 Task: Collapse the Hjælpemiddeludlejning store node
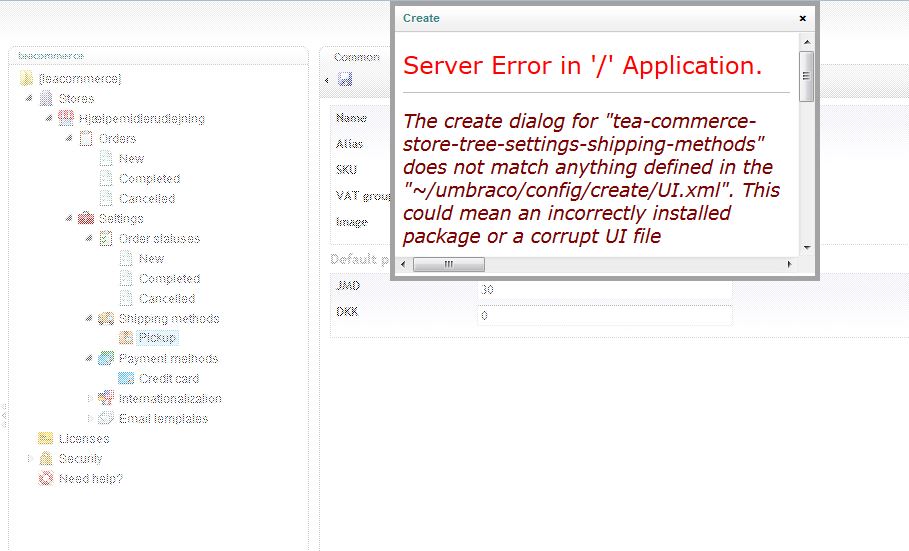point(49,118)
